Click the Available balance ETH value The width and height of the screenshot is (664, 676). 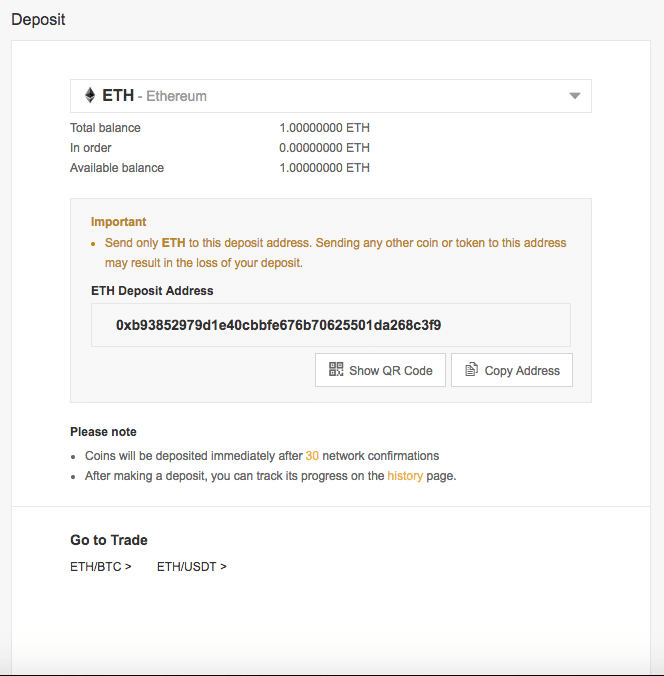[324, 168]
